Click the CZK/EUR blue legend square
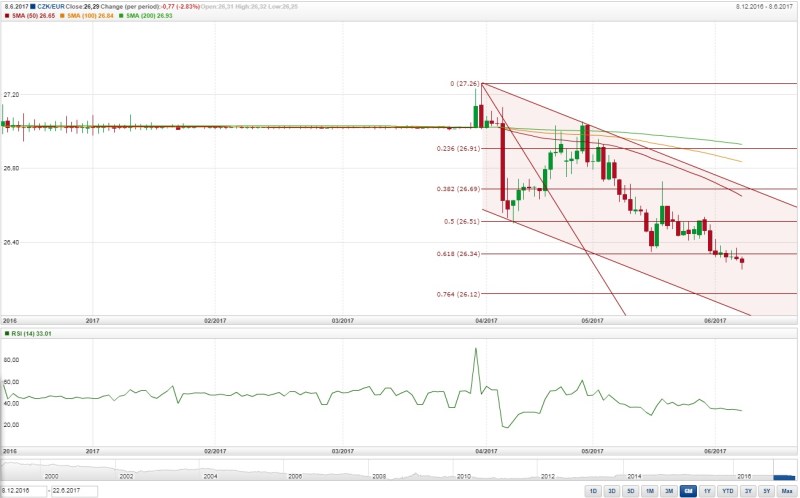This screenshot has height=498, width=800. pyautogui.click(x=33, y=8)
